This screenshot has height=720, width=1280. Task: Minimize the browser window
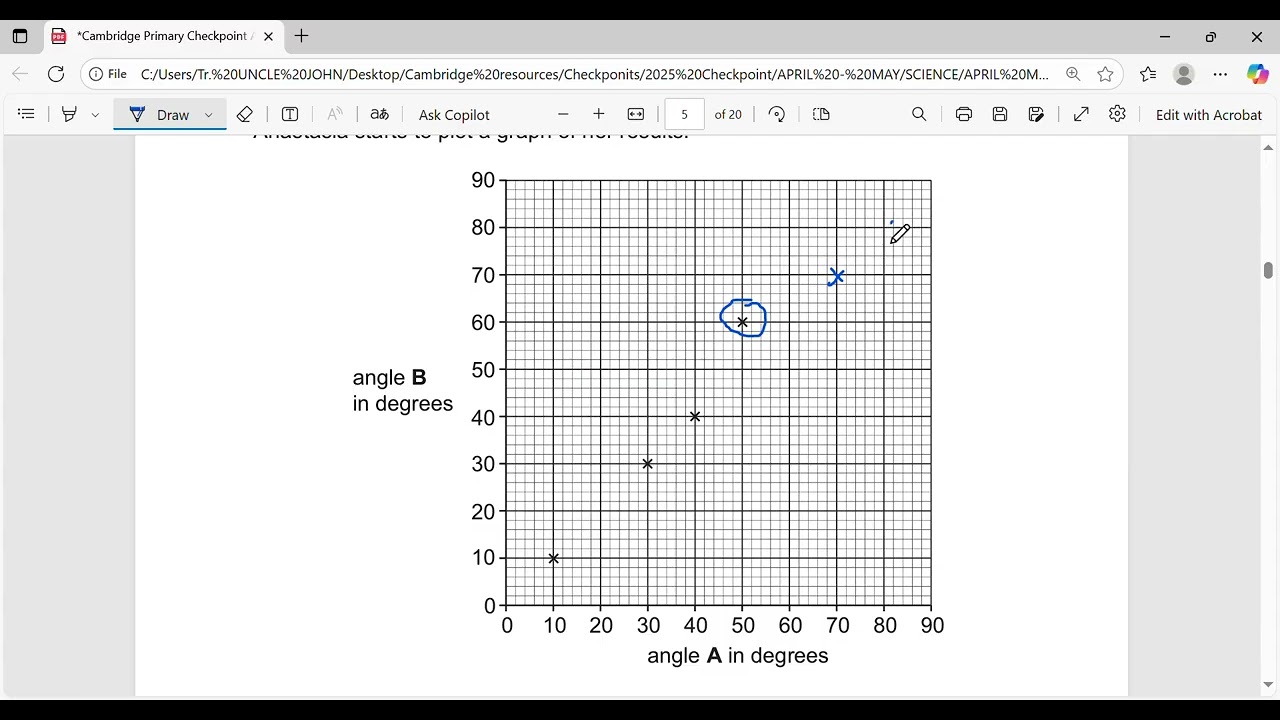click(1165, 37)
